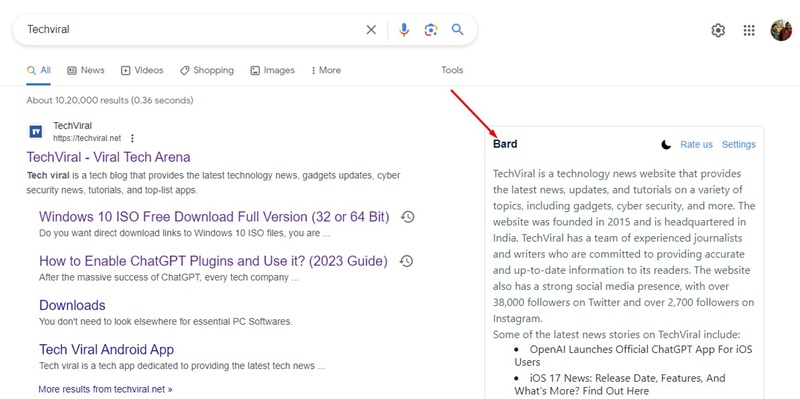
Task: Open Windows 10 ISO Free Download link
Action: point(214,217)
